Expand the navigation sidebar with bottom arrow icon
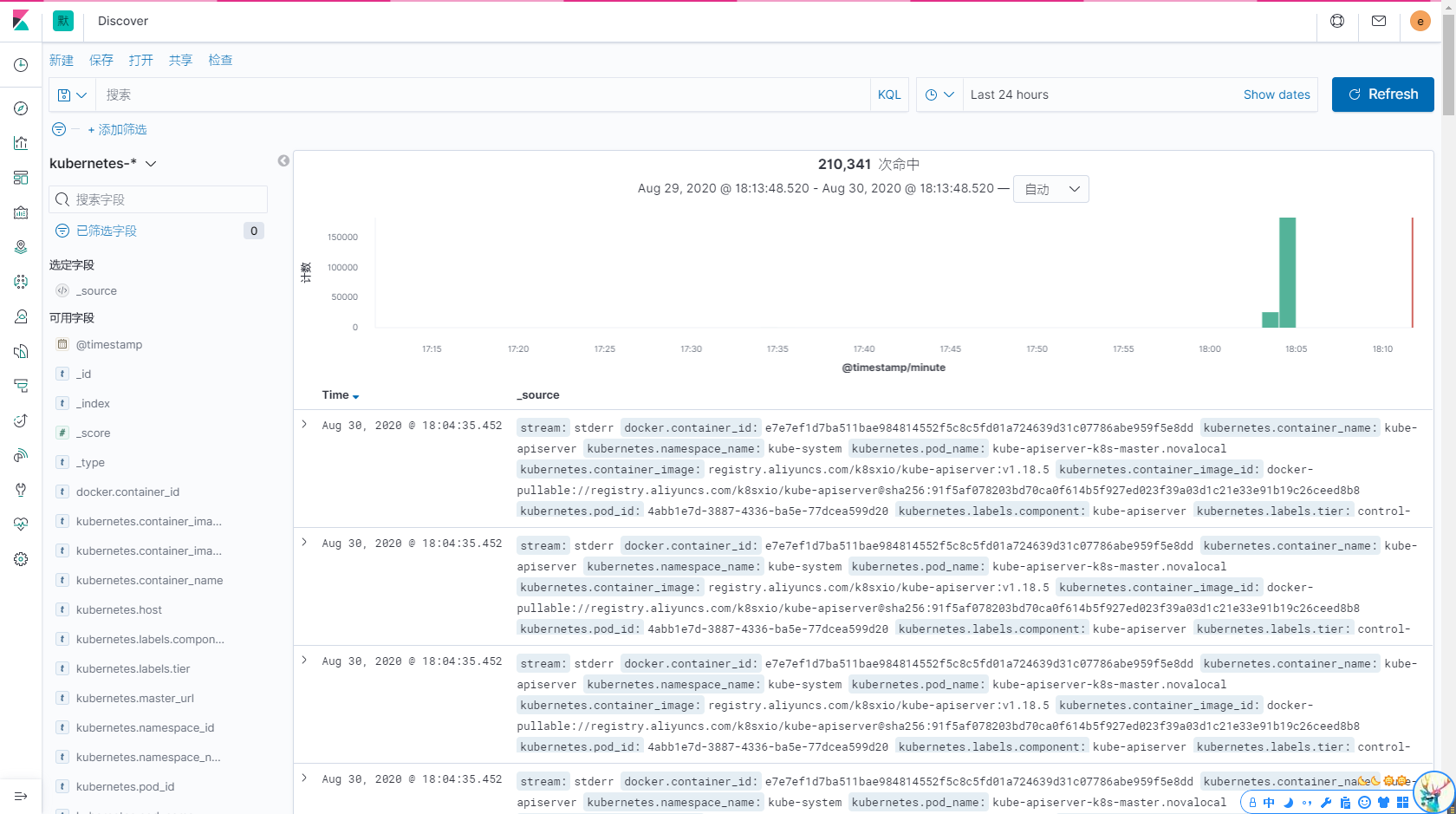 [x=21, y=796]
